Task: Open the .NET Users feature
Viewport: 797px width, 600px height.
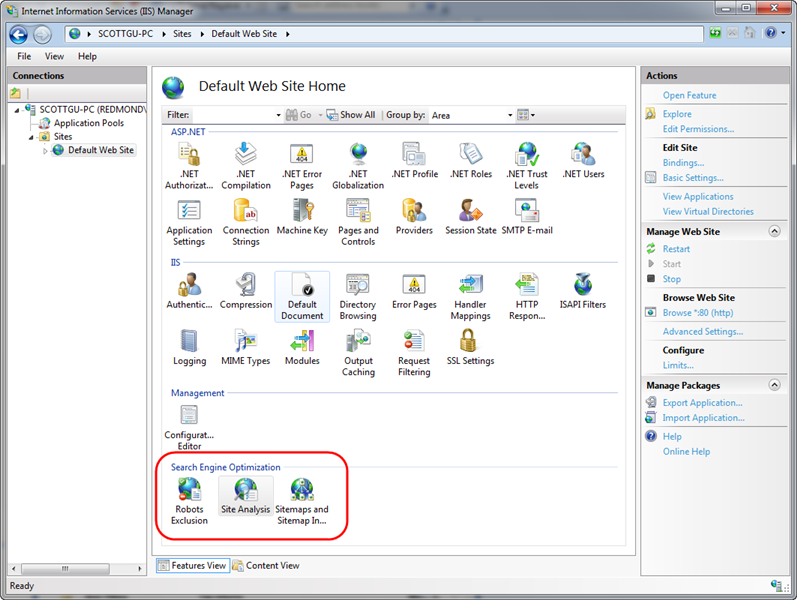Action: 583,161
